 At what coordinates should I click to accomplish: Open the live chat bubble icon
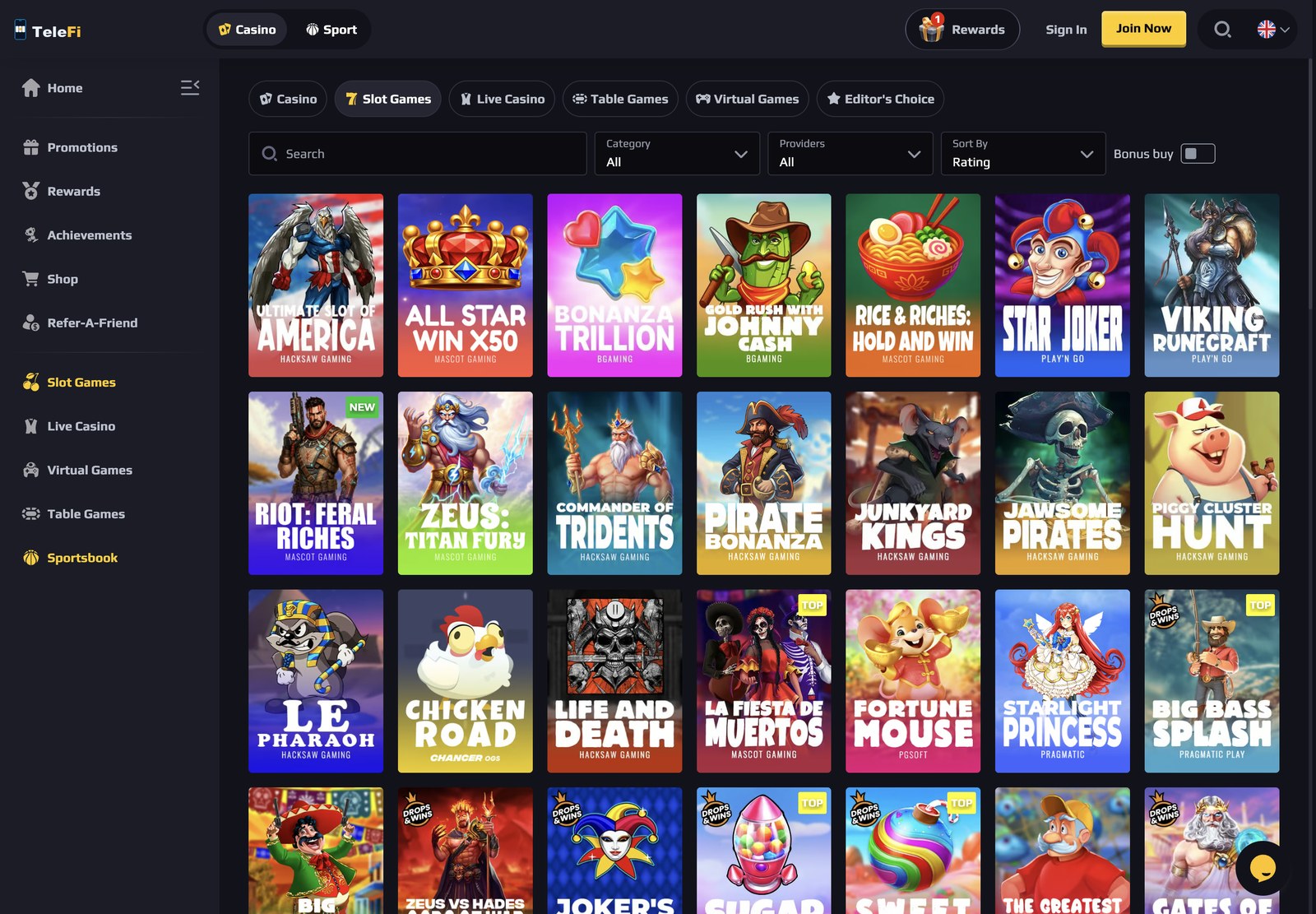1263,868
